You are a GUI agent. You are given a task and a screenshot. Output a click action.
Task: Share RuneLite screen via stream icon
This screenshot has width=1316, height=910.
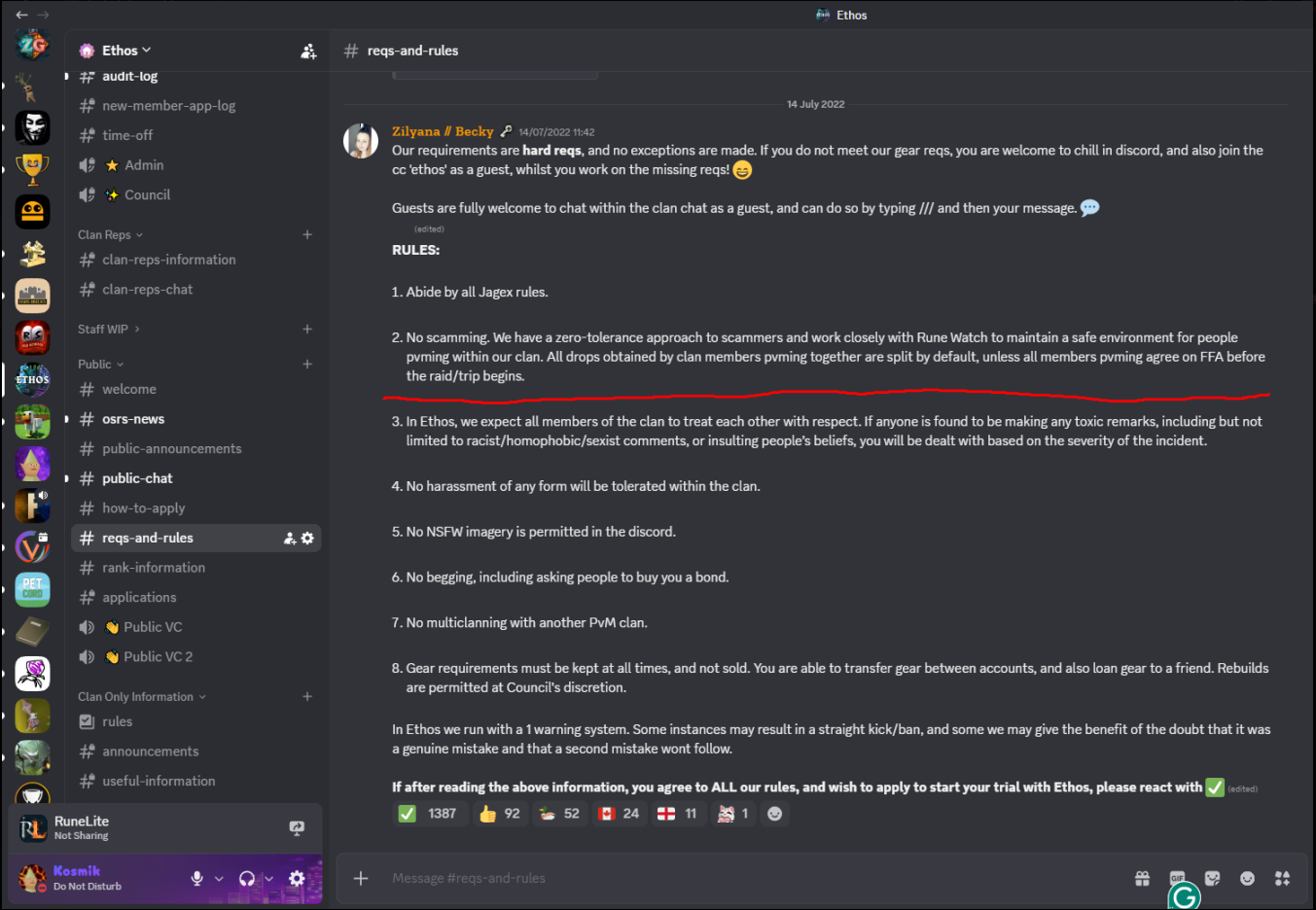[x=297, y=827]
